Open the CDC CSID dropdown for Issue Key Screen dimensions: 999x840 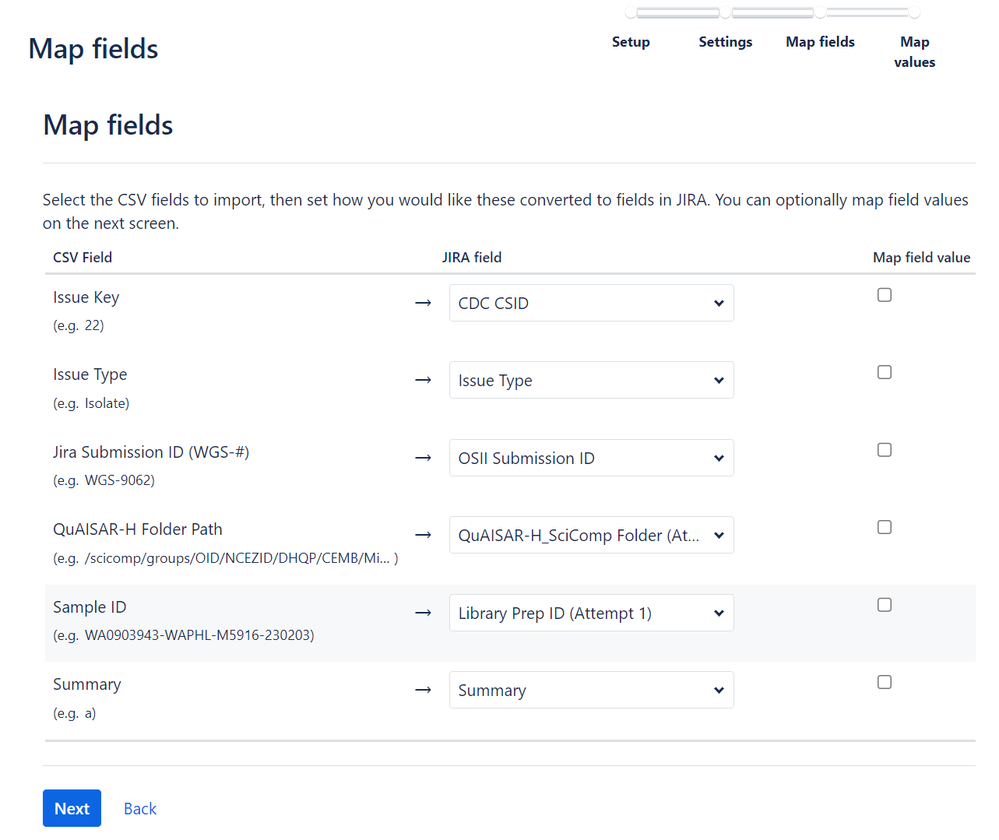click(590, 302)
